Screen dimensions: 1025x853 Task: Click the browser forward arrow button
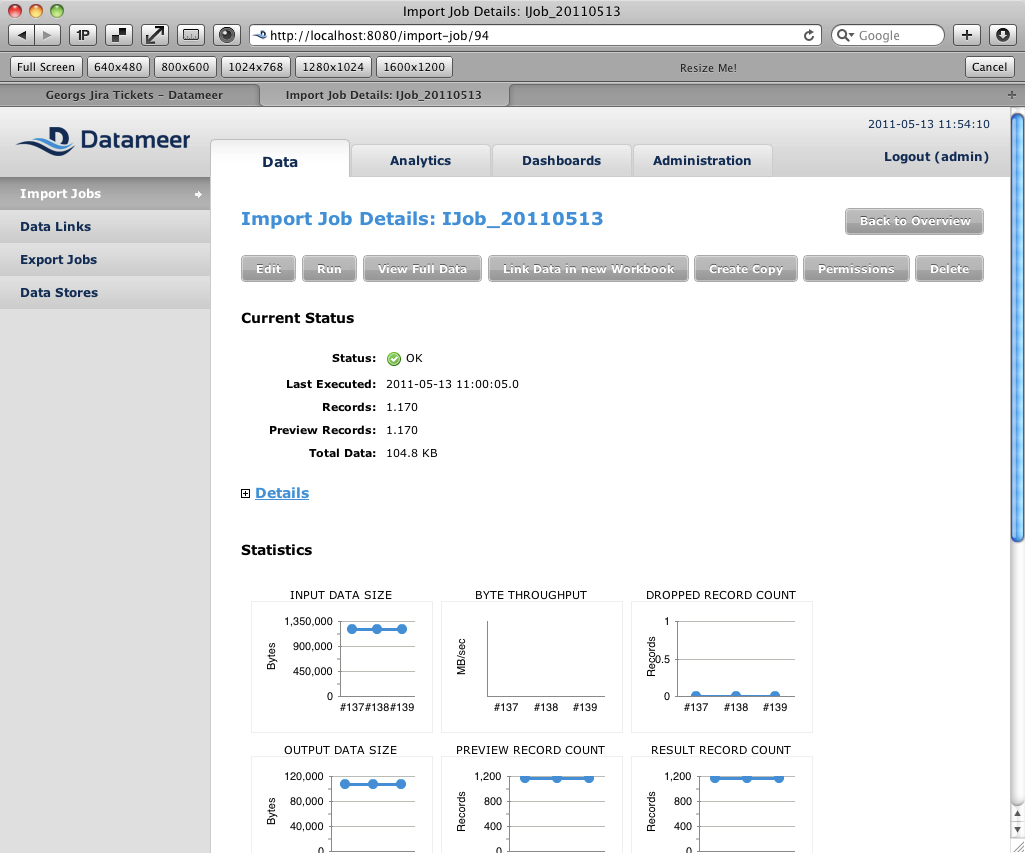click(48, 35)
